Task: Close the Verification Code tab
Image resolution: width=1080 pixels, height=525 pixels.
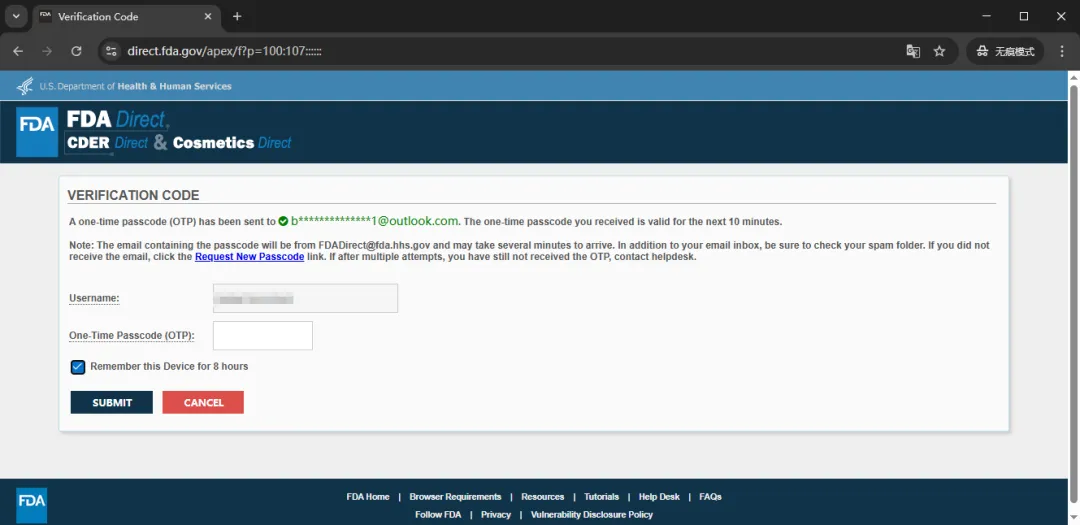Action: pos(209,17)
